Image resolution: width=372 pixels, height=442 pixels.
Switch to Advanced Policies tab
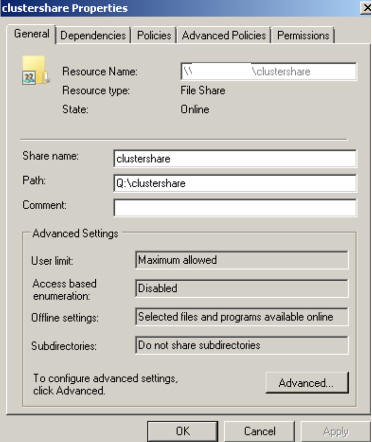click(x=224, y=35)
